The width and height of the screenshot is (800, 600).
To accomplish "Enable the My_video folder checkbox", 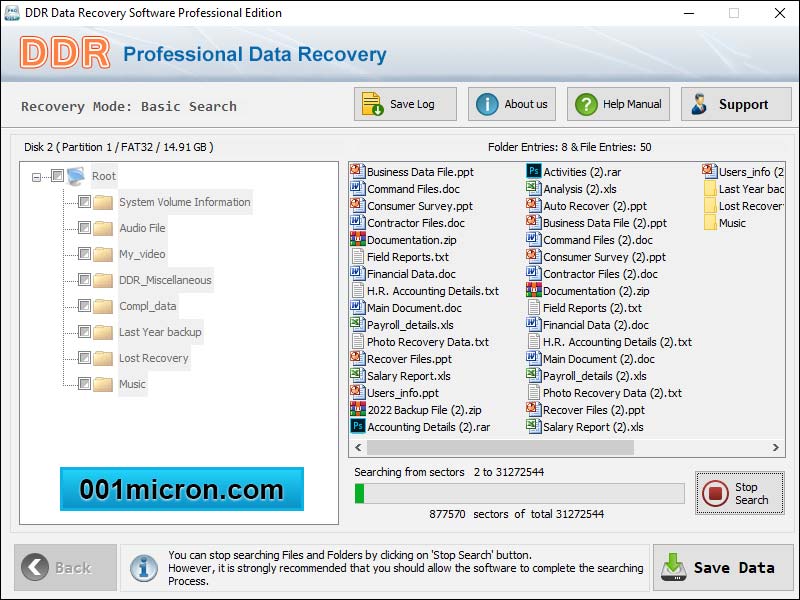I will coord(85,254).
